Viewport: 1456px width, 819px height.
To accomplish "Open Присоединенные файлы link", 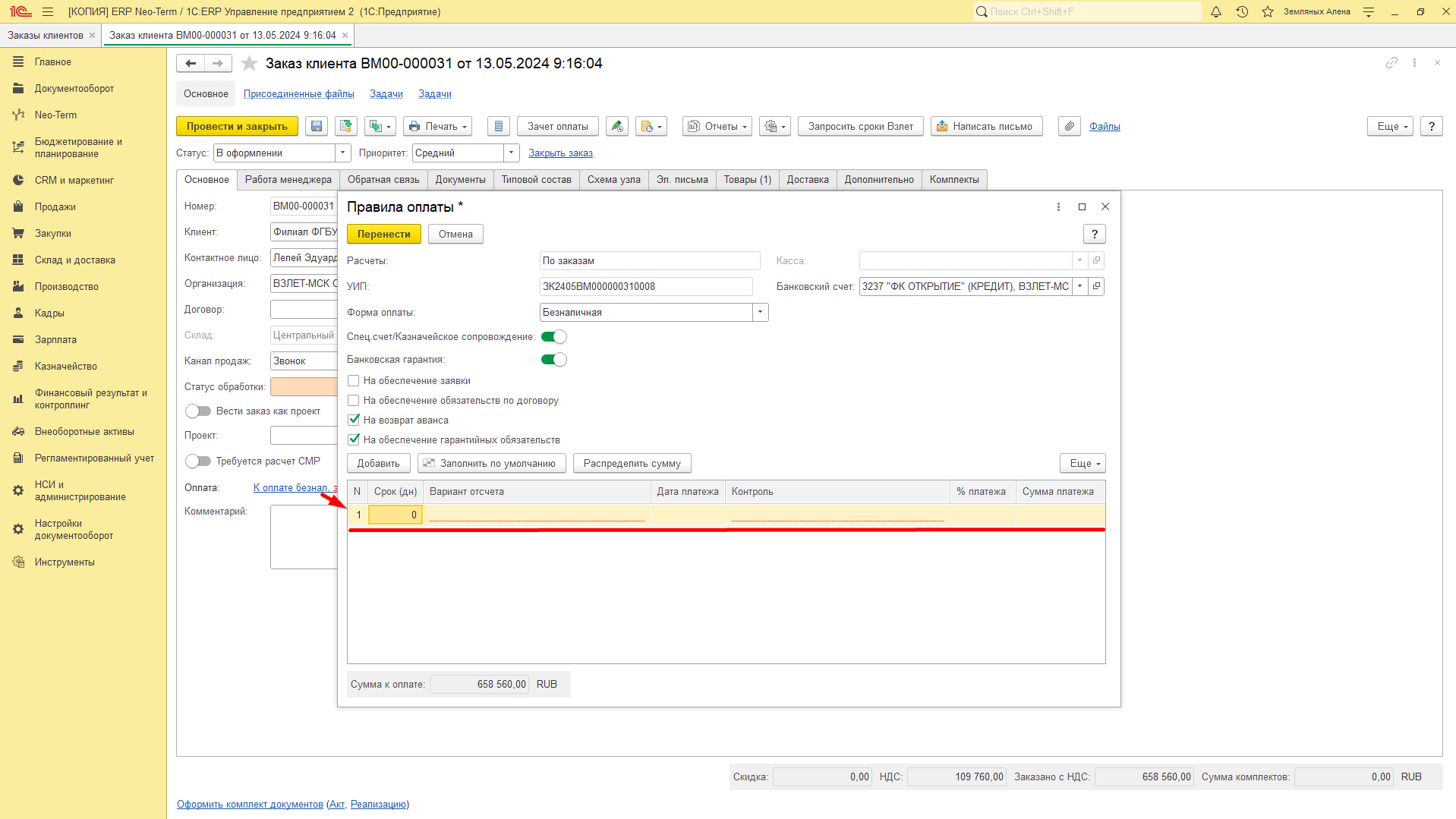I will 299,94.
